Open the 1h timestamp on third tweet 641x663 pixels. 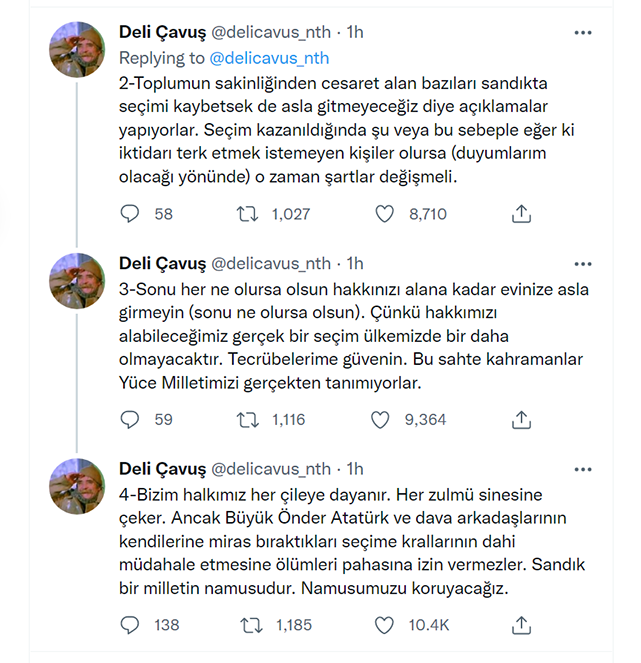(x=355, y=468)
